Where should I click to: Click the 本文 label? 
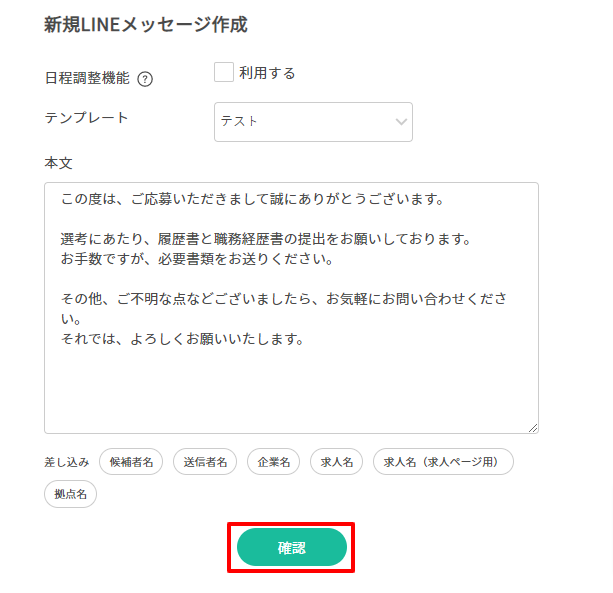pos(59,162)
